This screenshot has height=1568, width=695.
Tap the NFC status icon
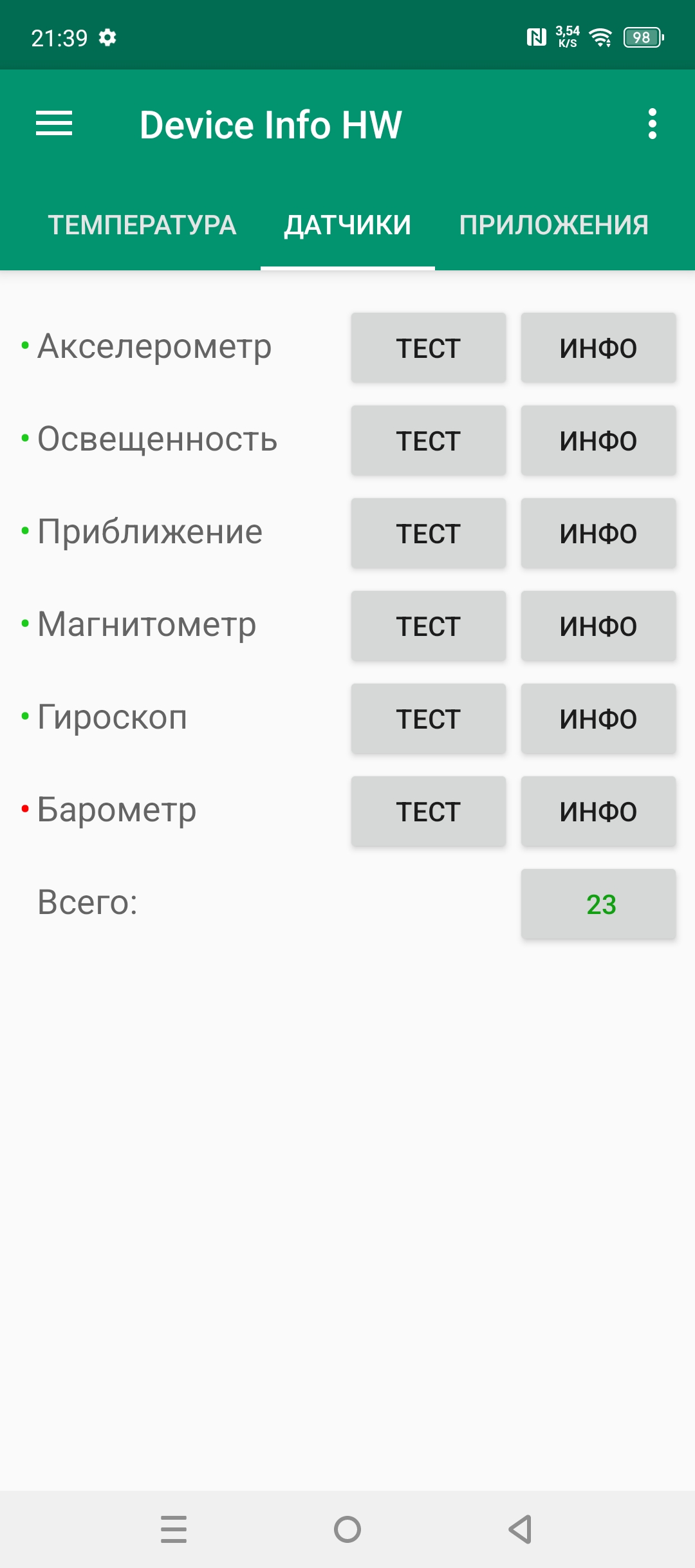pyautogui.click(x=536, y=37)
